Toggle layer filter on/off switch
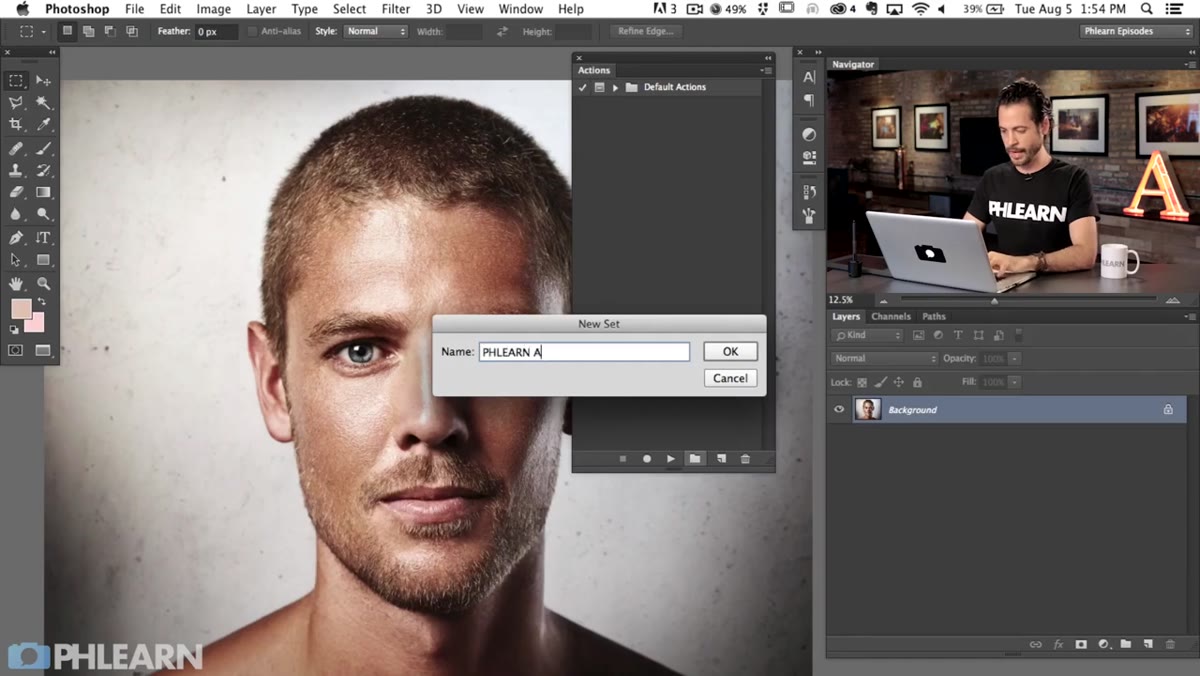 pyautogui.click(x=1019, y=335)
